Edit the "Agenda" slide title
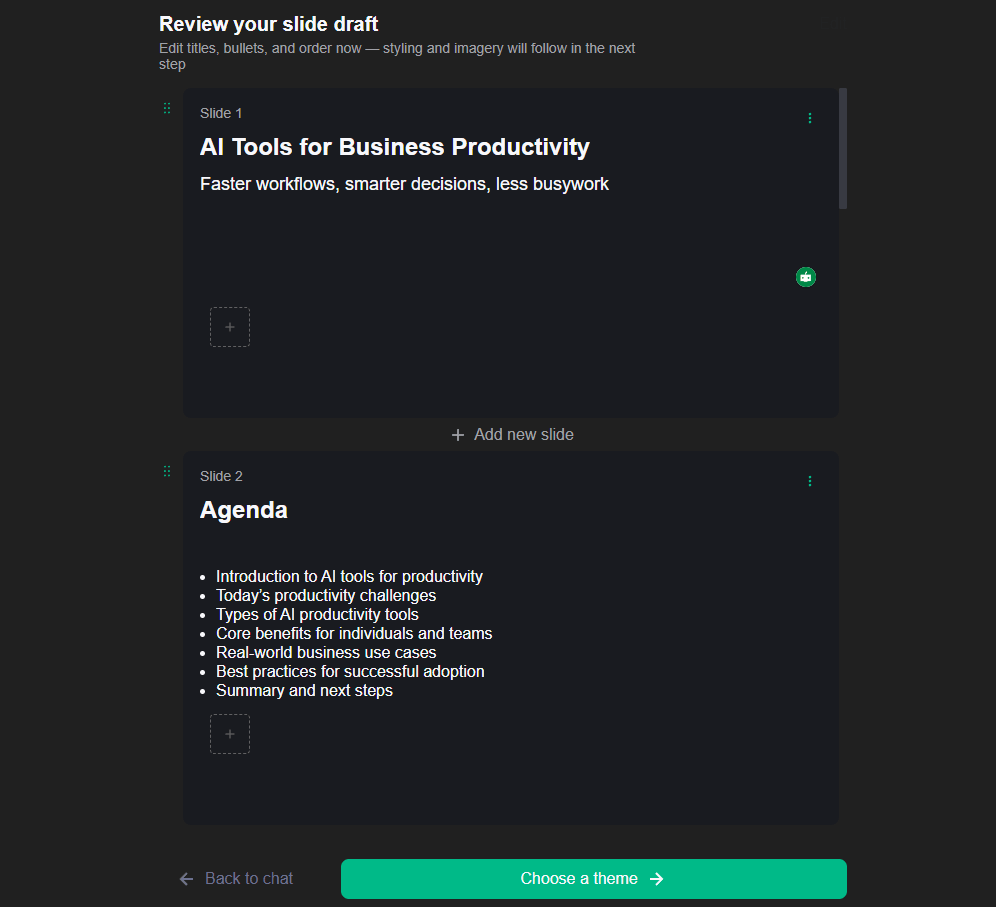The image size is (996, 907). (244, 510)
